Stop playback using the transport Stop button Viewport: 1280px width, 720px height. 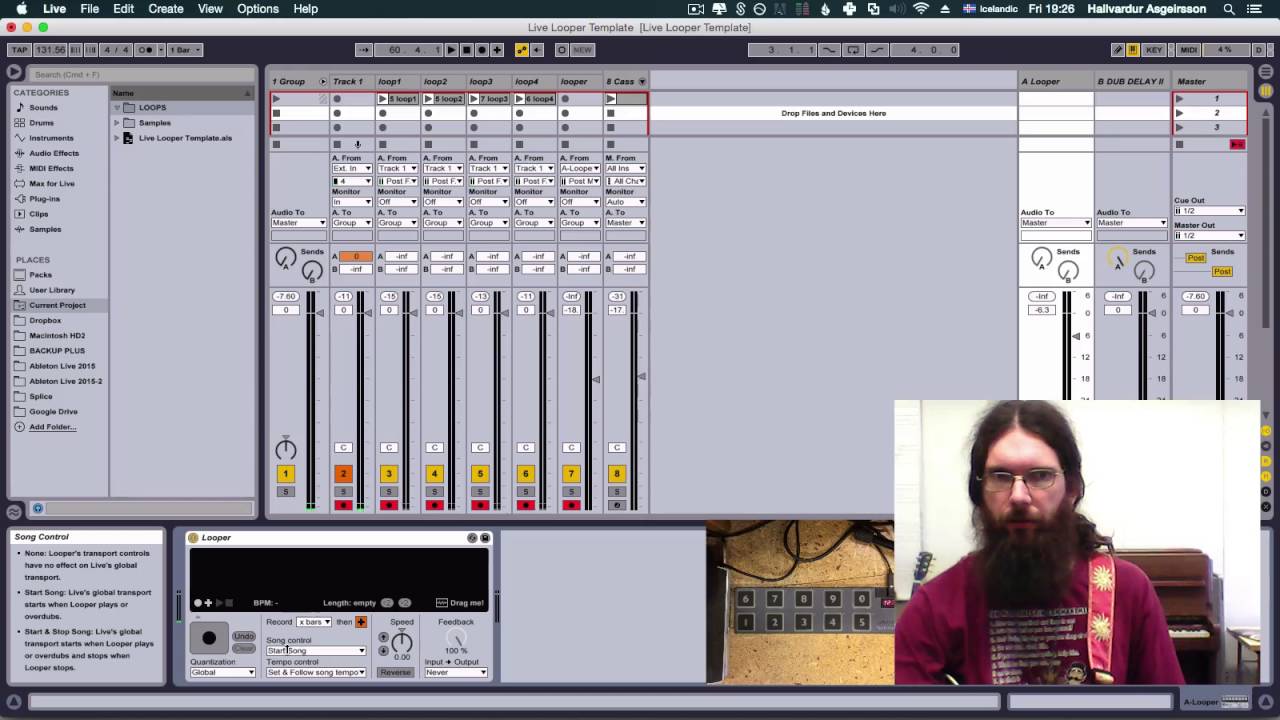(466, 50)
